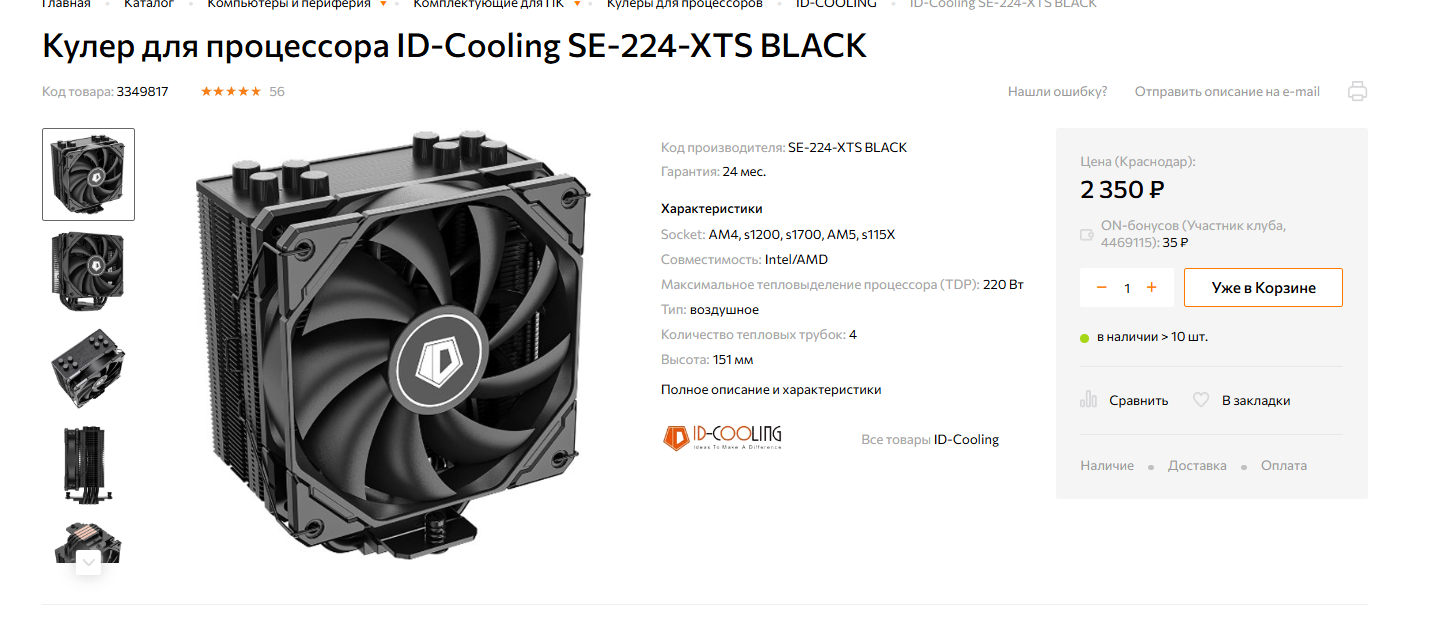Open the Наличие tab
Viewport: 1432px width, 617px height.
pyautogui.click(x=1107, y=465)
